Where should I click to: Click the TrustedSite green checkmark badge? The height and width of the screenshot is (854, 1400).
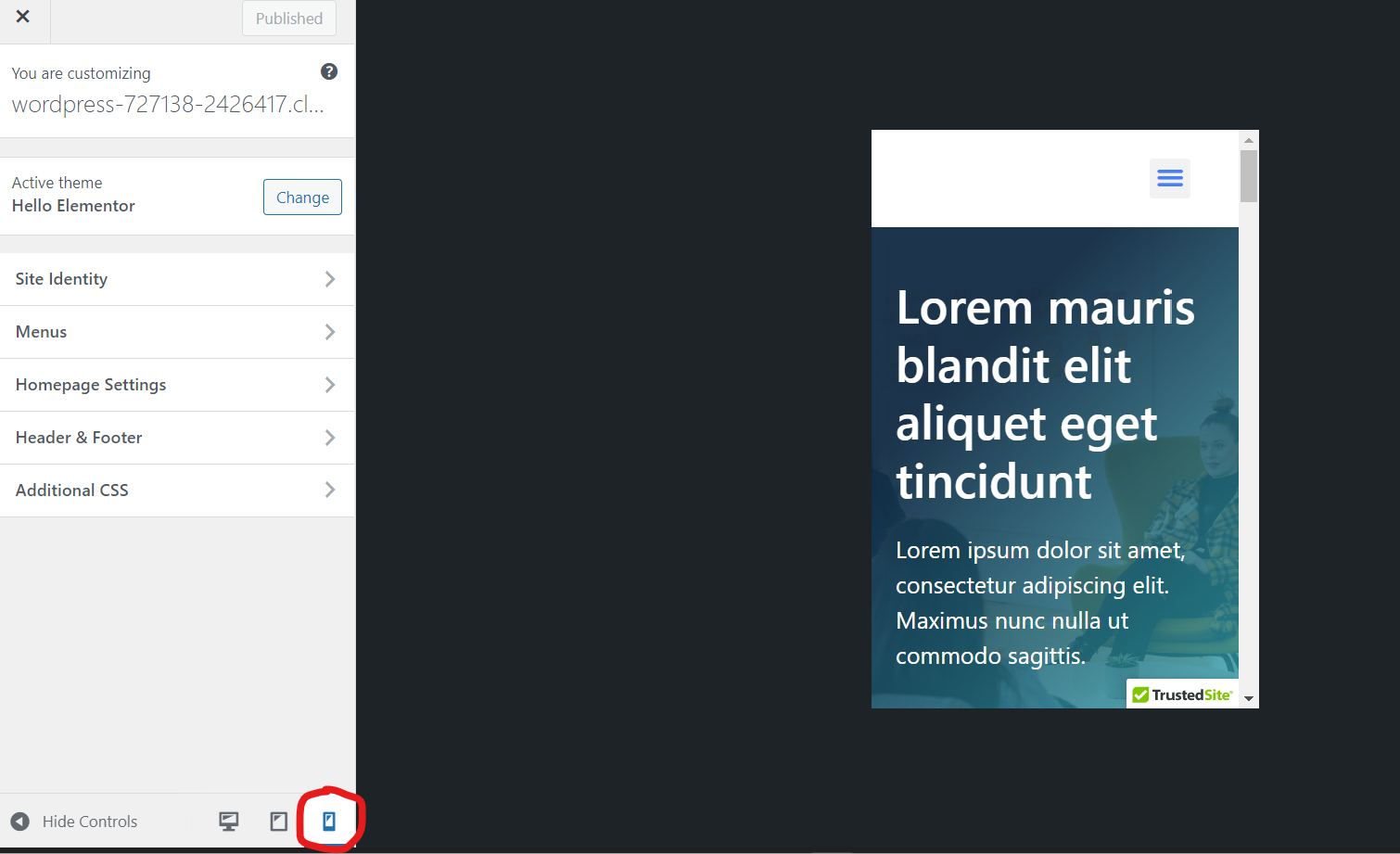click(x=1140, y=694)
